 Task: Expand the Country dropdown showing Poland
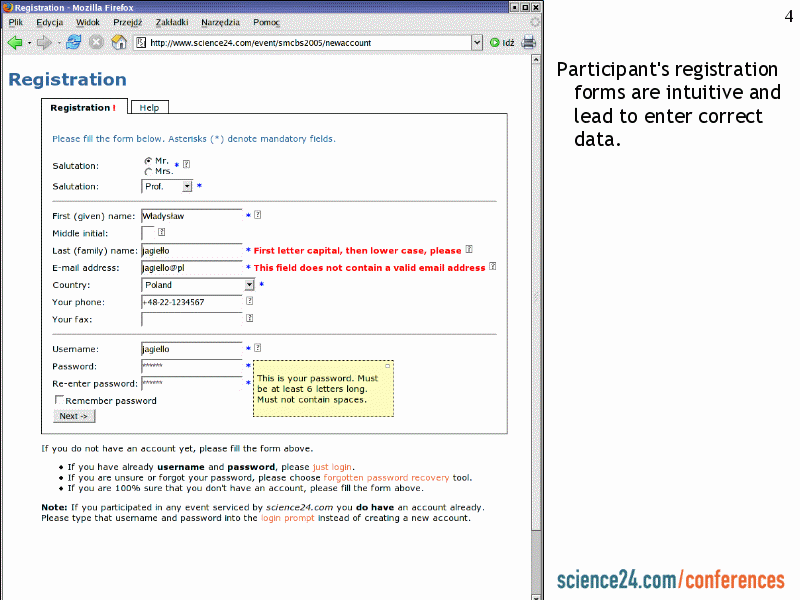(249, 285)
